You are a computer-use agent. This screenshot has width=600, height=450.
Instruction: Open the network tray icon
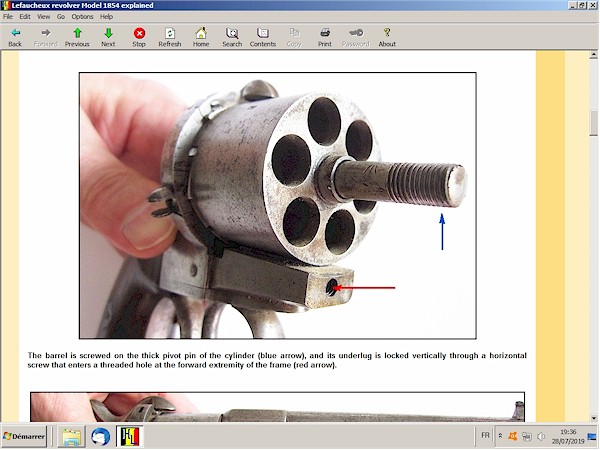click(x=527, y=436)
